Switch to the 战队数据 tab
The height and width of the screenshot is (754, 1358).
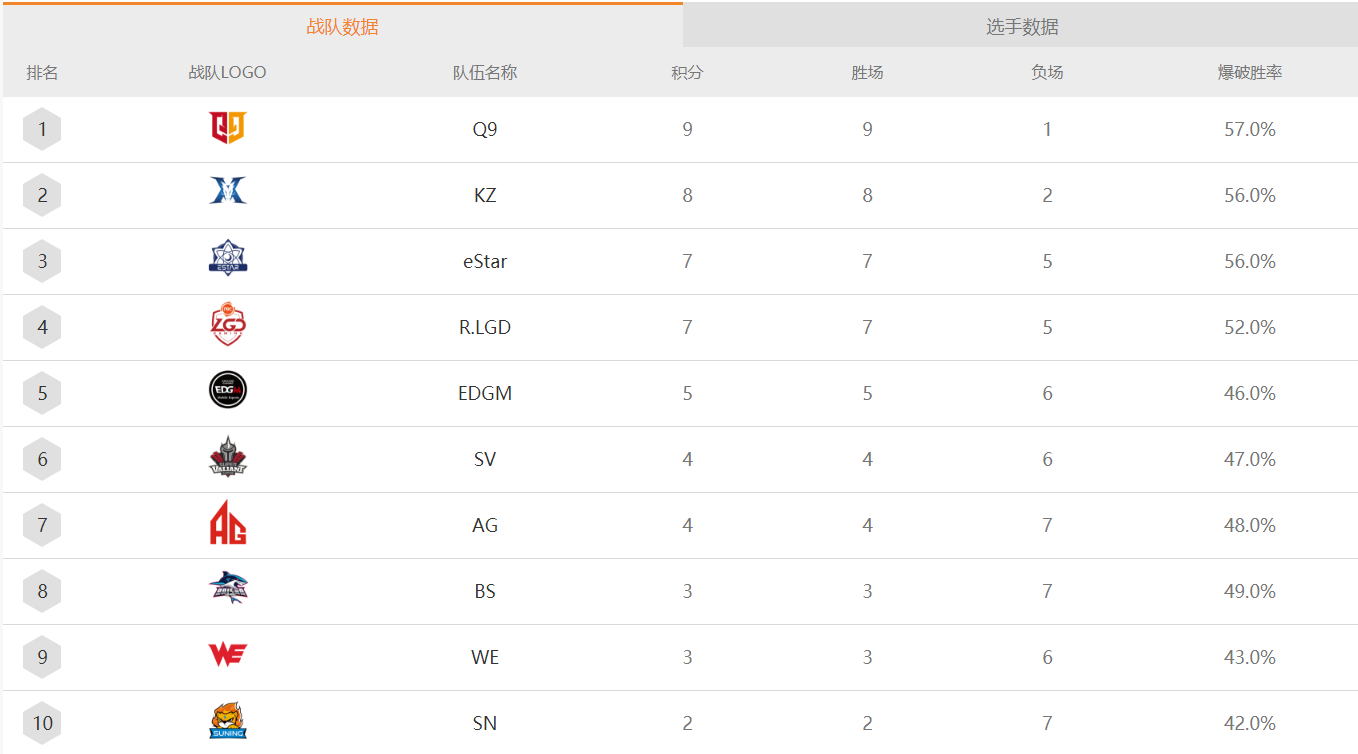tap(342, 26)
